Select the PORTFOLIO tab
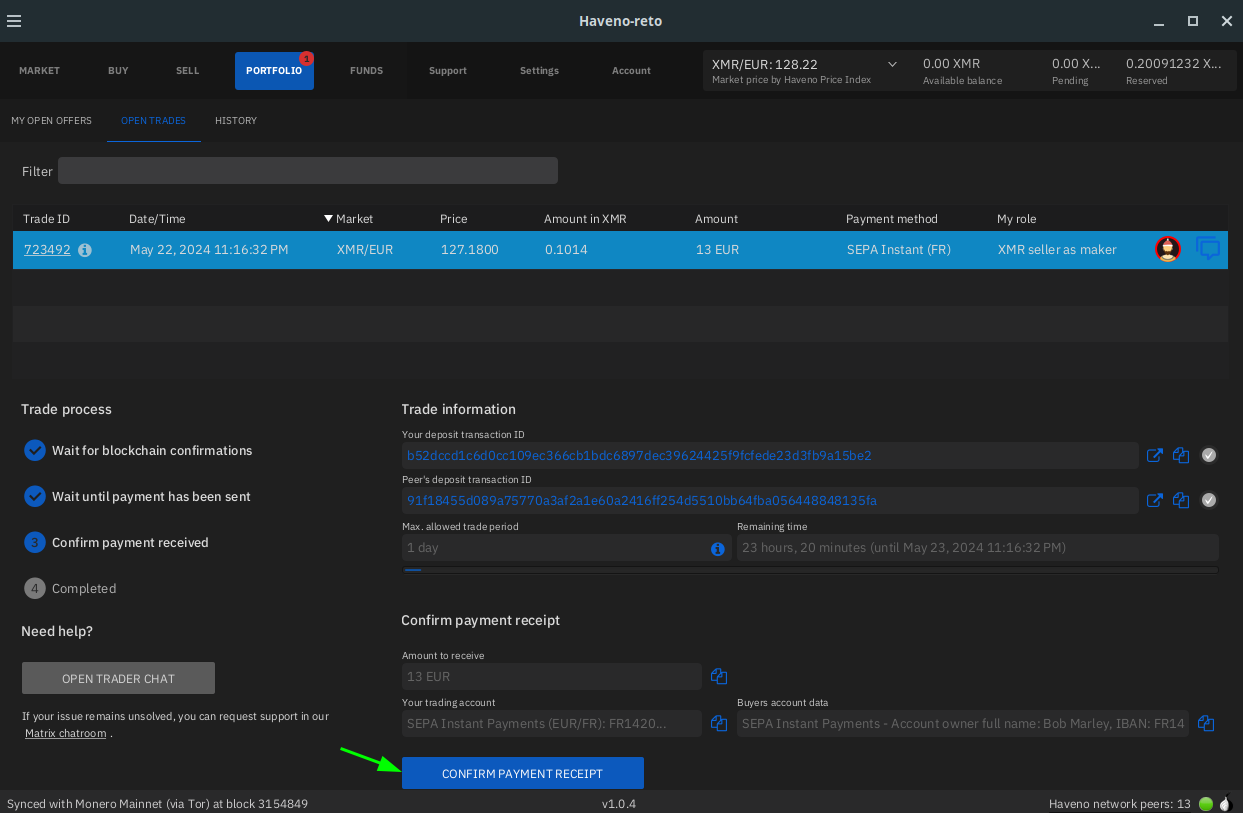This screenshot has height=813, width=1243. tap(274, 71)
